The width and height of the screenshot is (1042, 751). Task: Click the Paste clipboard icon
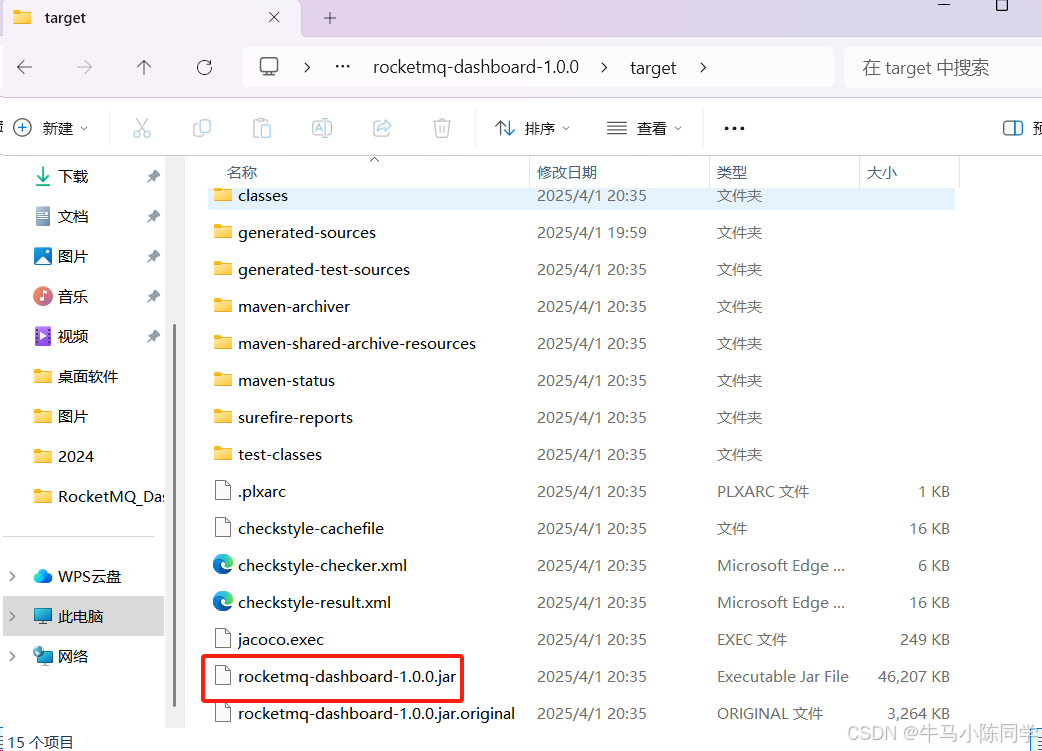pyautogui.click(x=262, y=128)
